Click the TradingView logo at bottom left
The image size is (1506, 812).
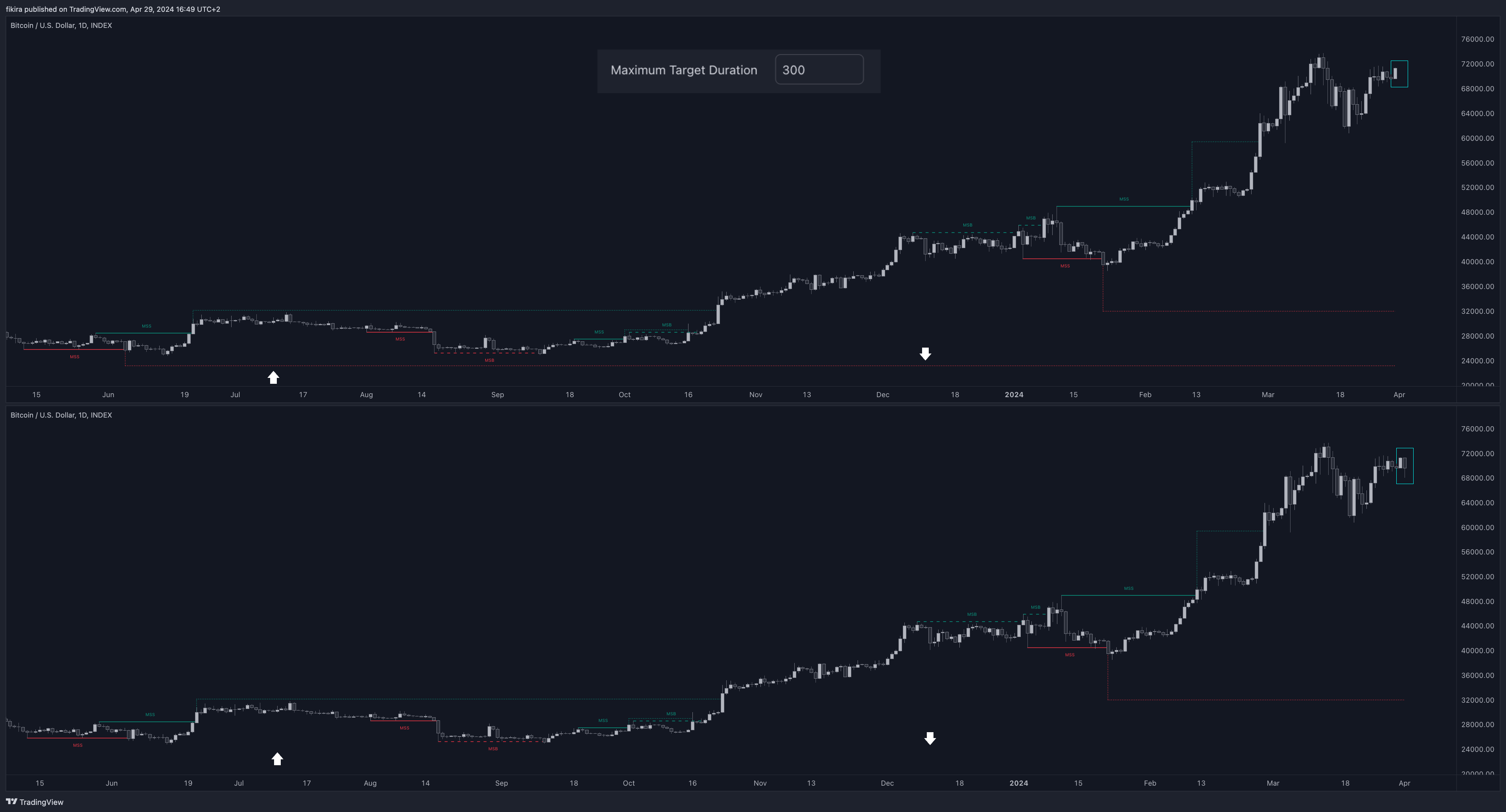point(35,802)
